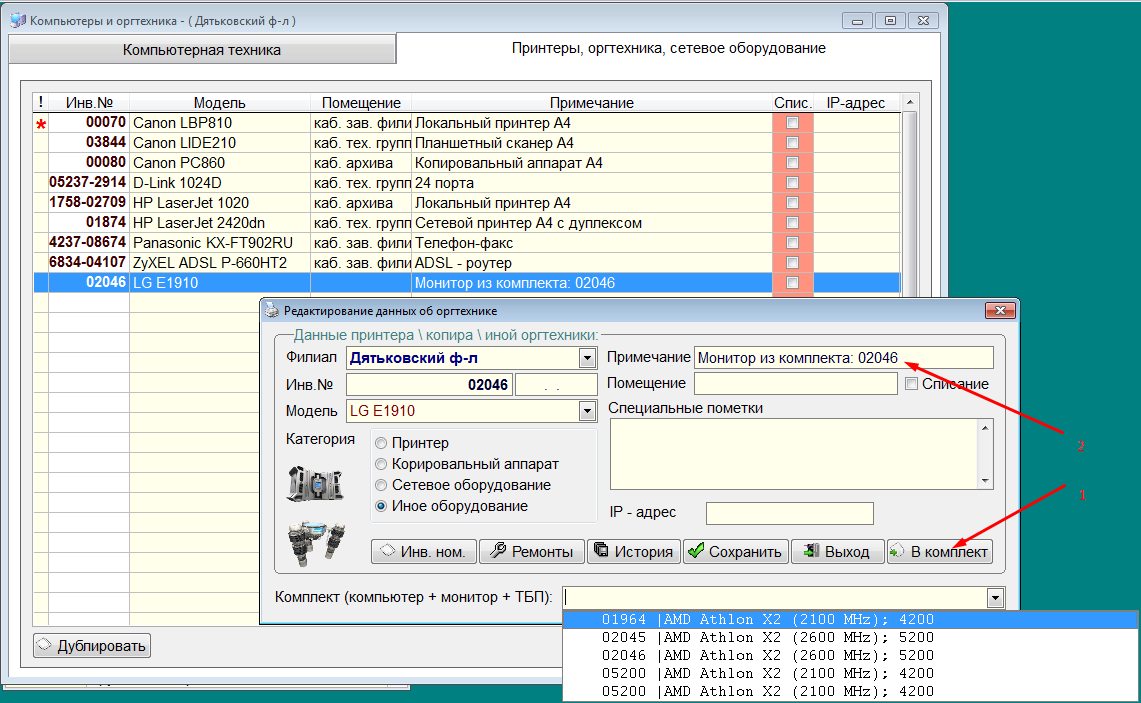1141x703 pixels.
Task: Click the down arrow of the Специальные пометки scrollbar
Action: [x=985, y=481]
